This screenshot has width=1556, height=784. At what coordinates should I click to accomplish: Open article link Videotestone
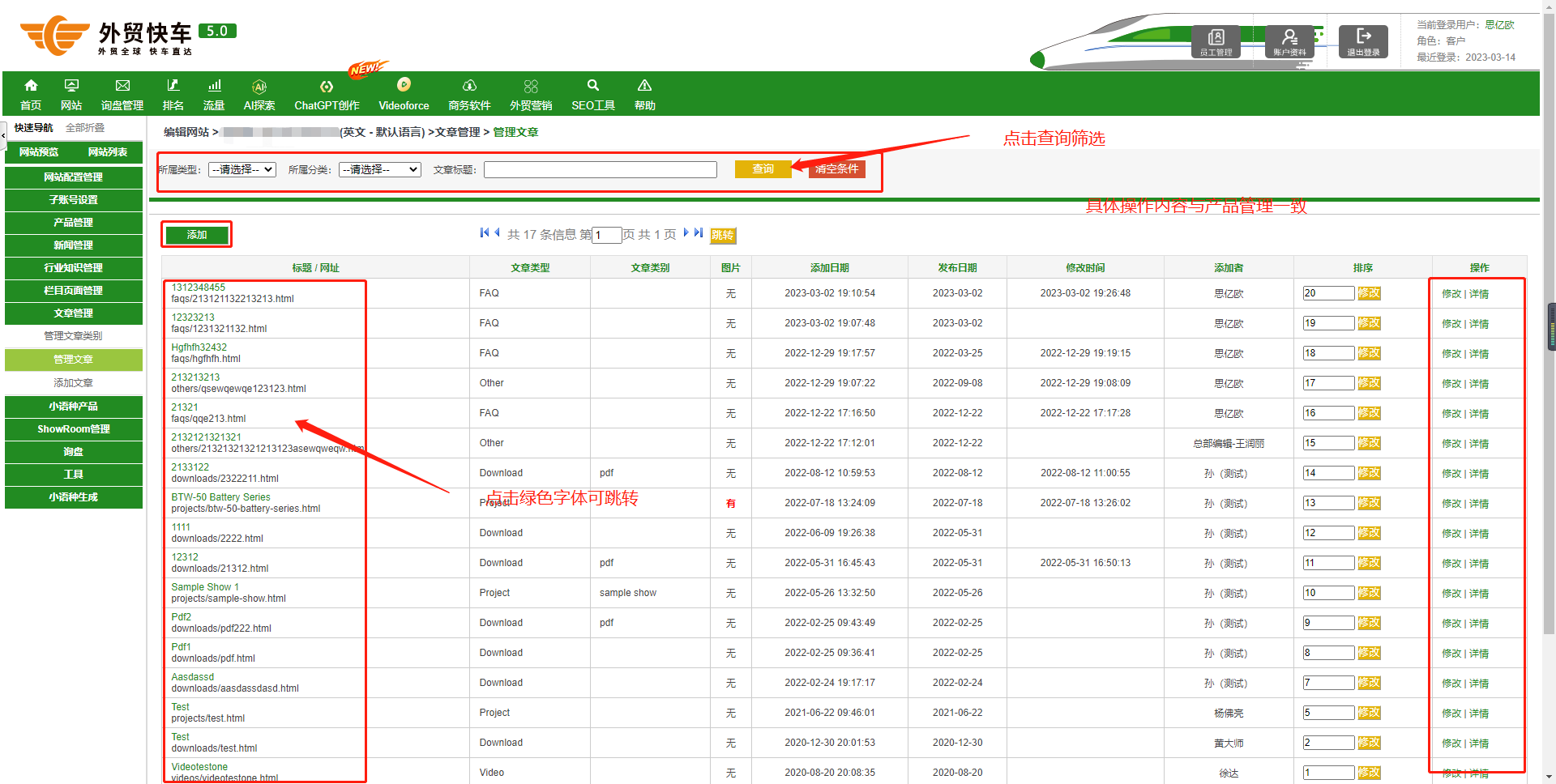pyautogui.click(x=199, y=767)
